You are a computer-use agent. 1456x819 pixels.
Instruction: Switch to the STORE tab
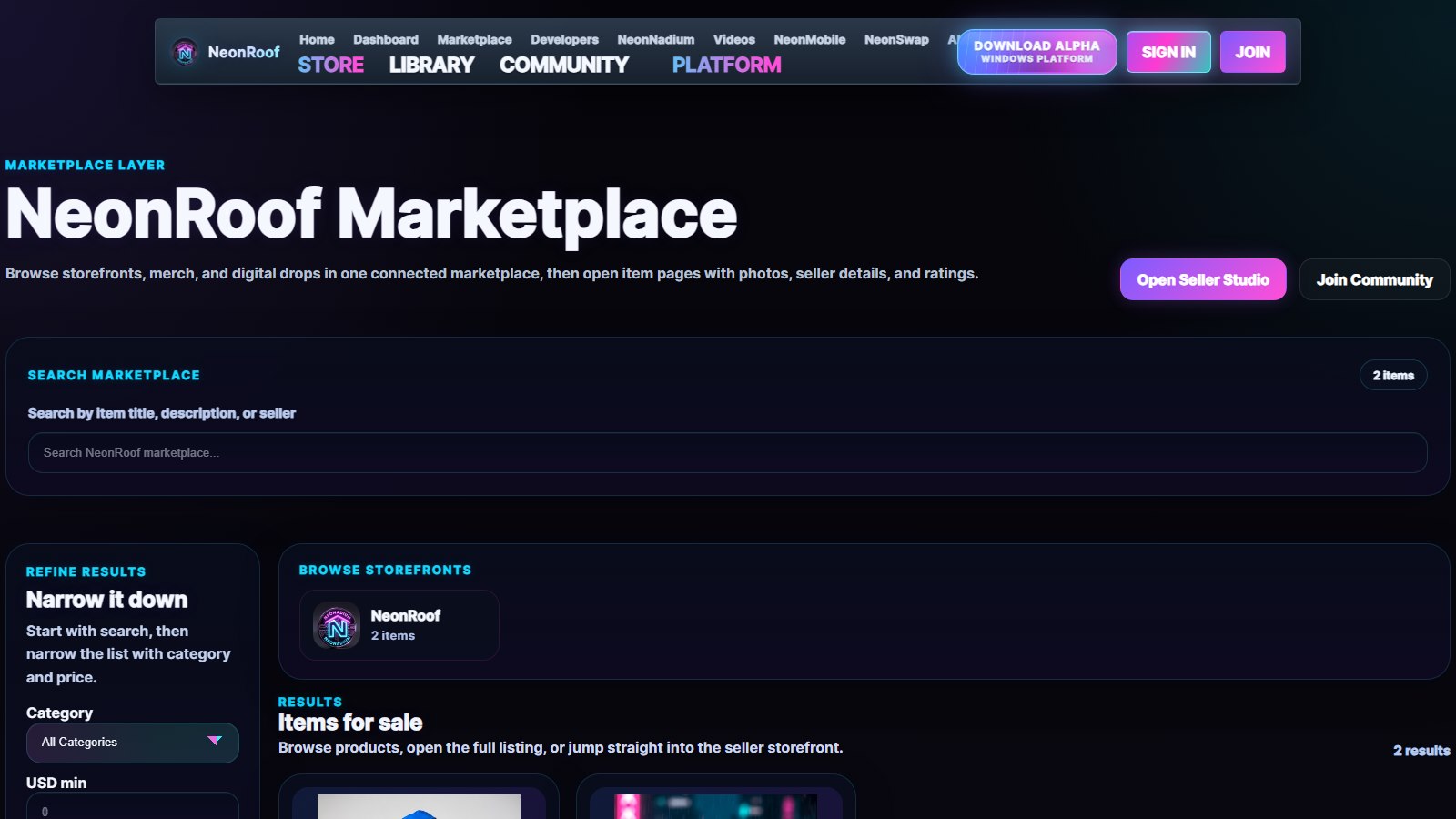331,66
